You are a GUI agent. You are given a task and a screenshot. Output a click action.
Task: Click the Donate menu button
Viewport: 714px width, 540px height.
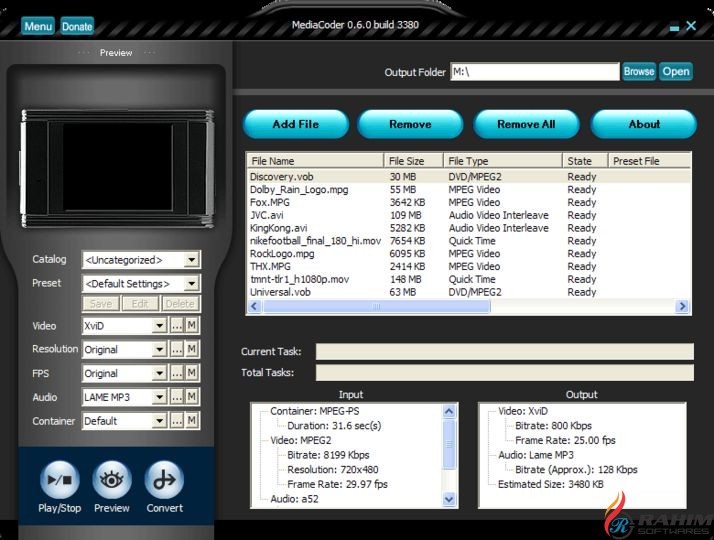click(x=77, y=27)
